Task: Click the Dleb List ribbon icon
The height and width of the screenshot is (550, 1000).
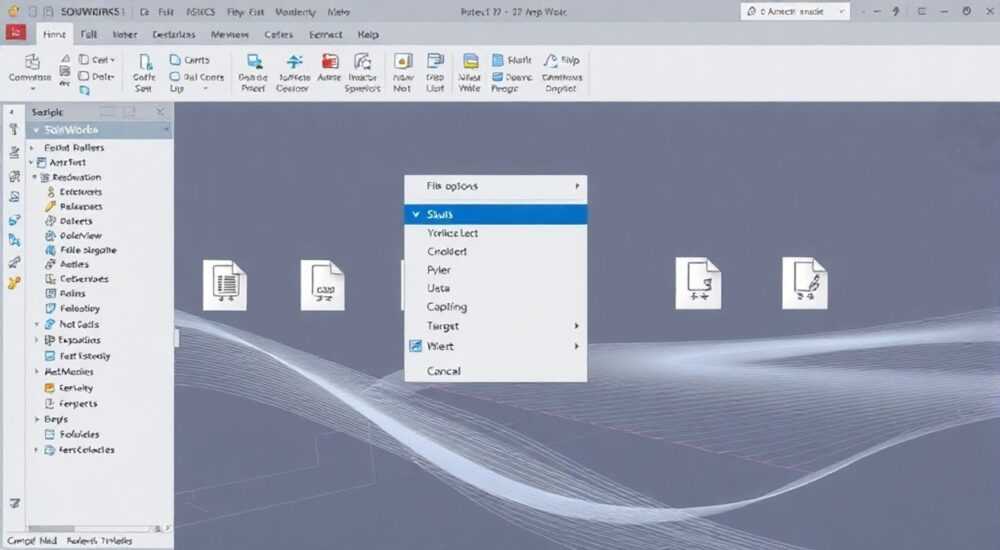Action: [x=435, y=61]
